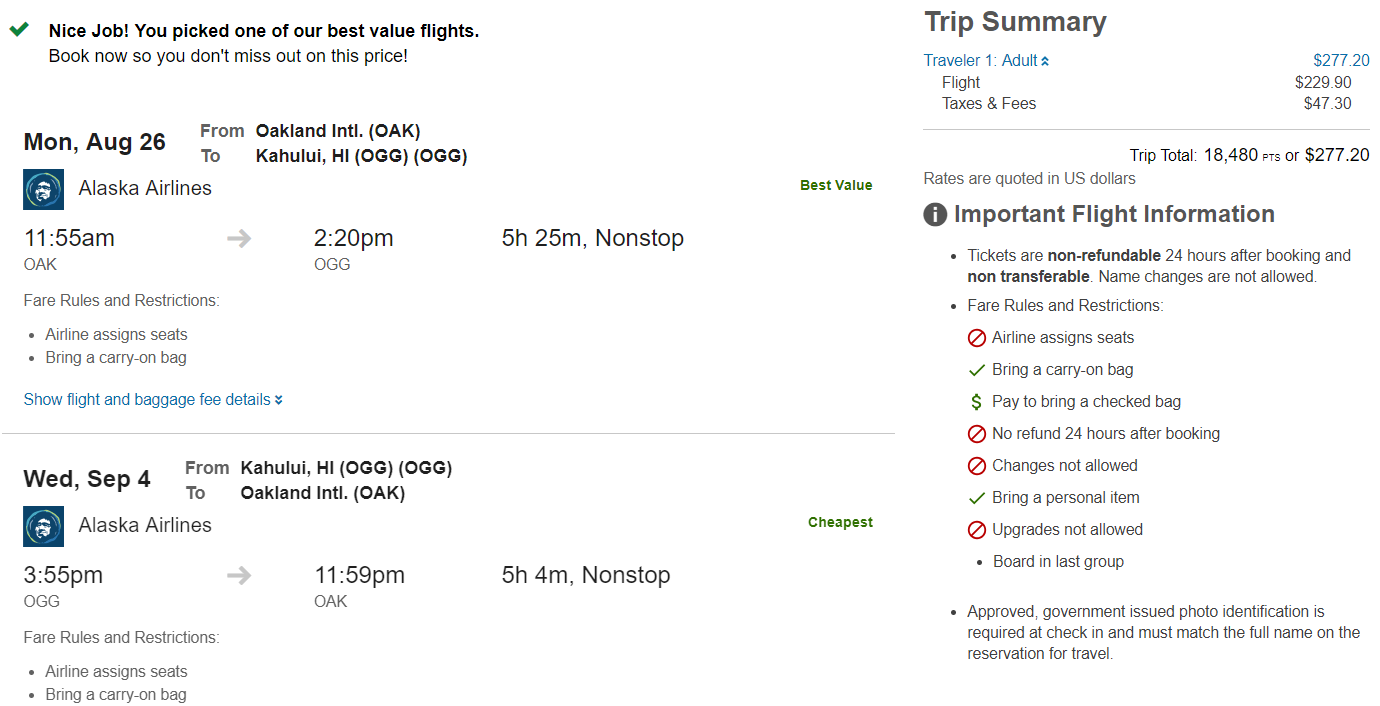Screen dimensions: 1380x706
Task: Click the prohibited icon beside Upgrades not allowed
Action: coord(977,530)
